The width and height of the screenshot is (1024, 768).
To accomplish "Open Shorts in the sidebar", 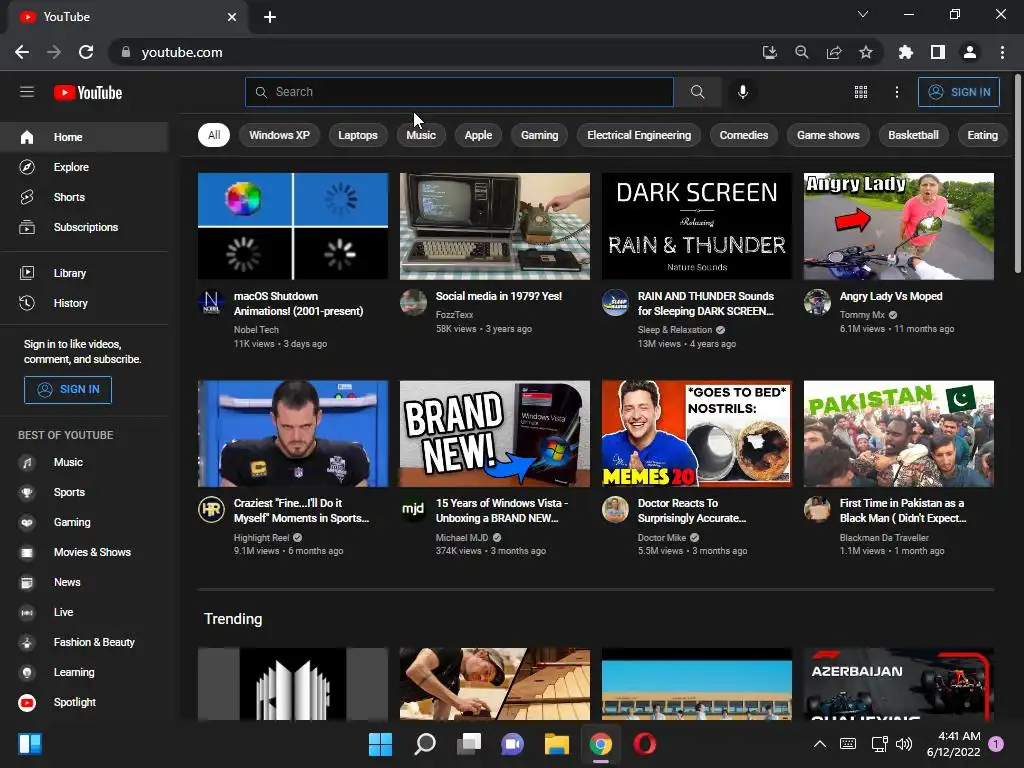I will tap(84, 197).
